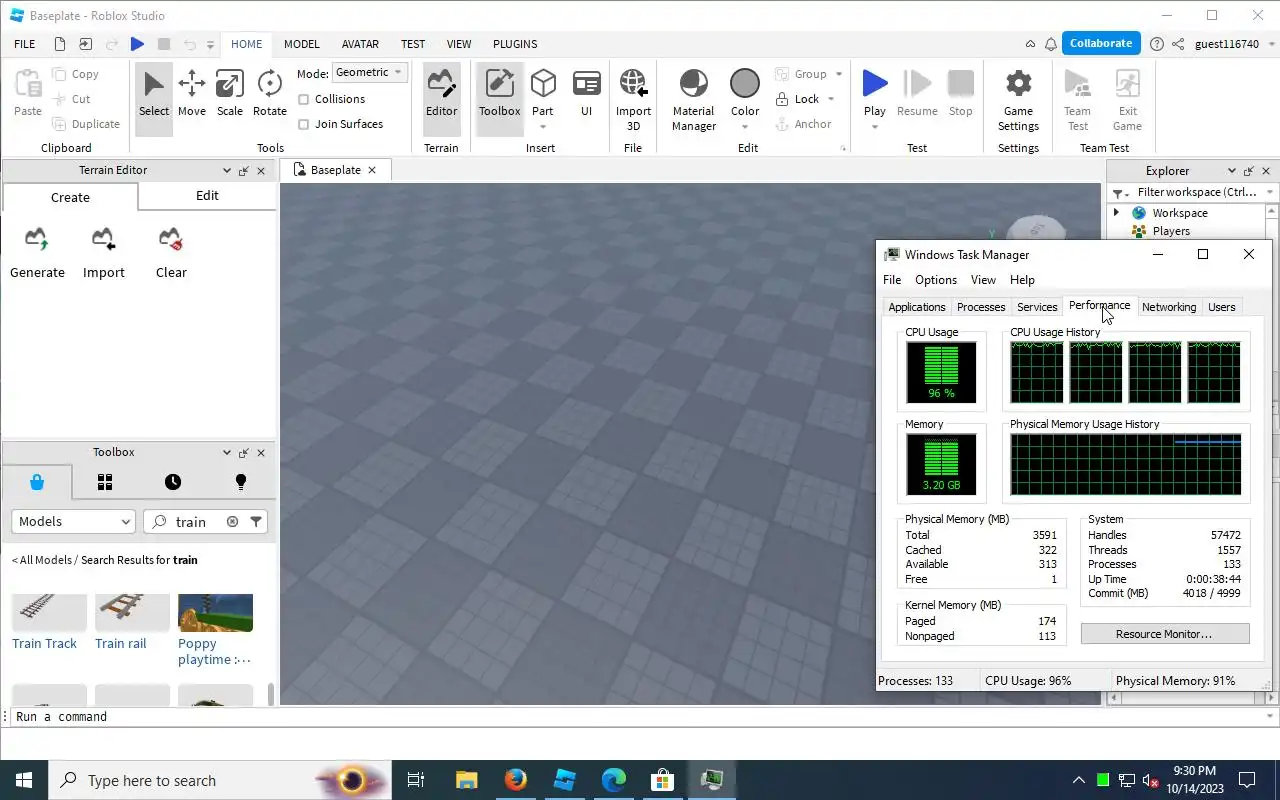Open Microsoft Edge from the taskbar
Screen dimensions: 1280x800
click(x=614, y=780)
